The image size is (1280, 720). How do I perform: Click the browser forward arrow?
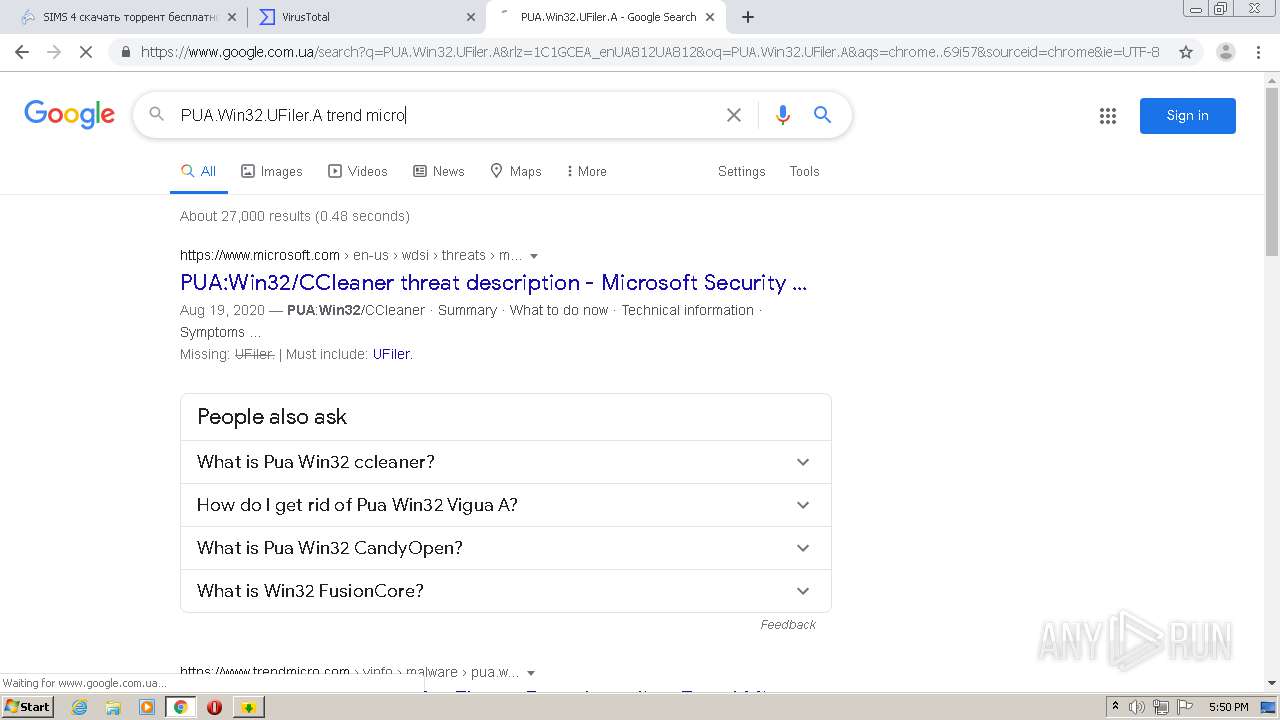coord(54,52)
